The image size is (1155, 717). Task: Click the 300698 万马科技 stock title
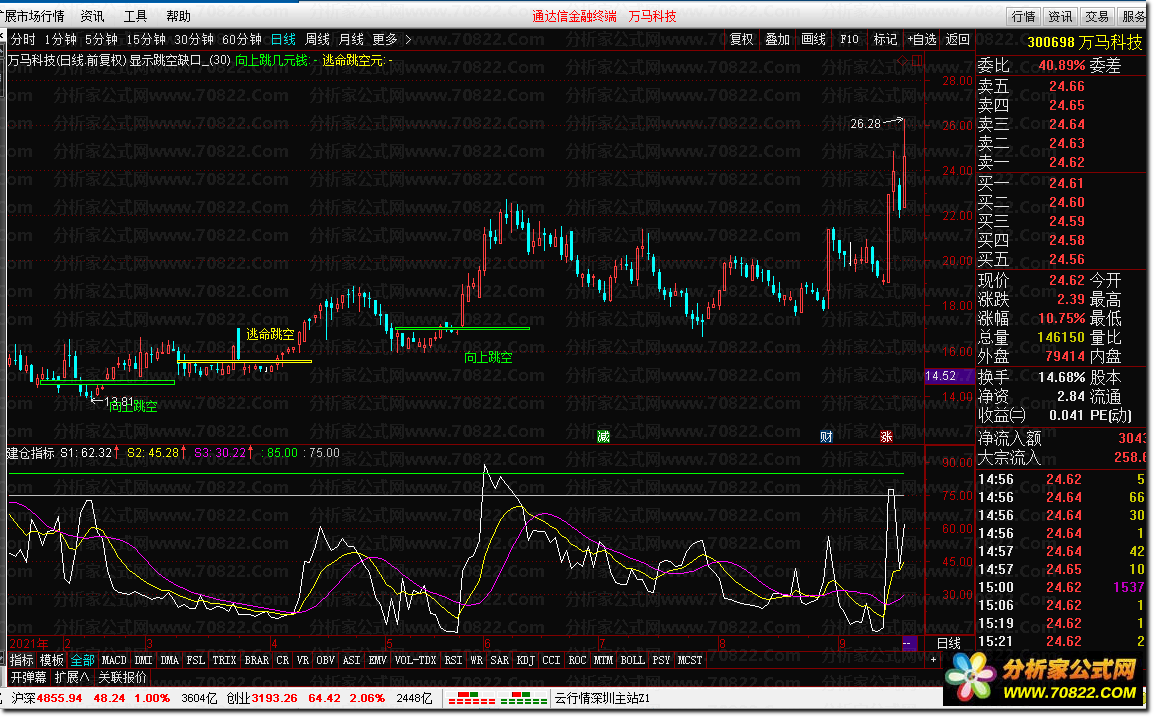[1084, 42]
